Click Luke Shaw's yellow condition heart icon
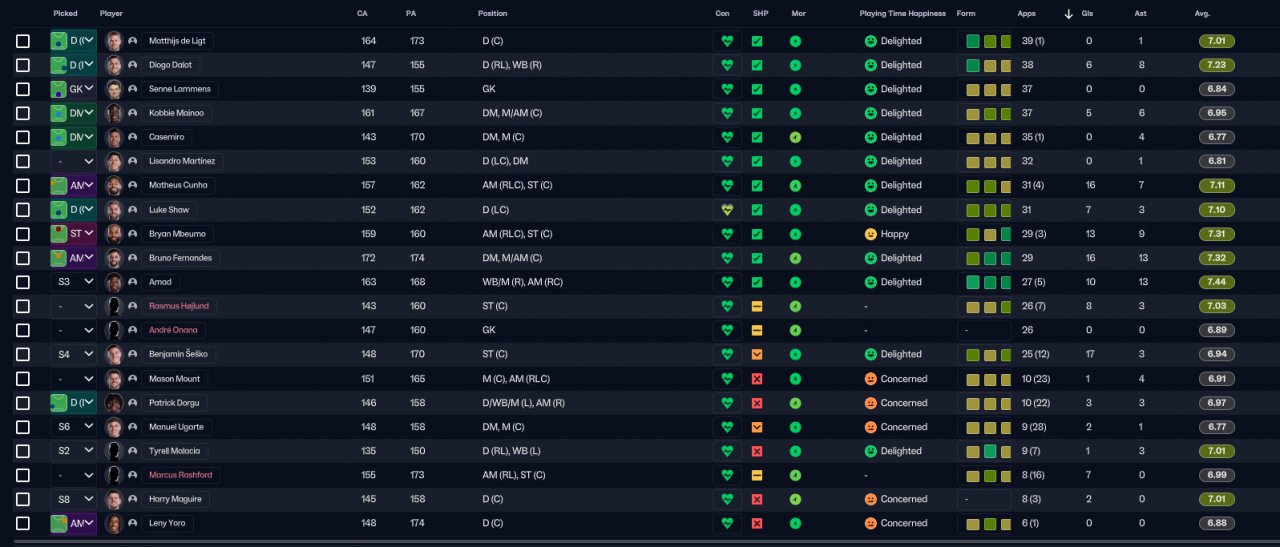Image resolution: width=1280 pixels, height=547 pixels. 728,210
